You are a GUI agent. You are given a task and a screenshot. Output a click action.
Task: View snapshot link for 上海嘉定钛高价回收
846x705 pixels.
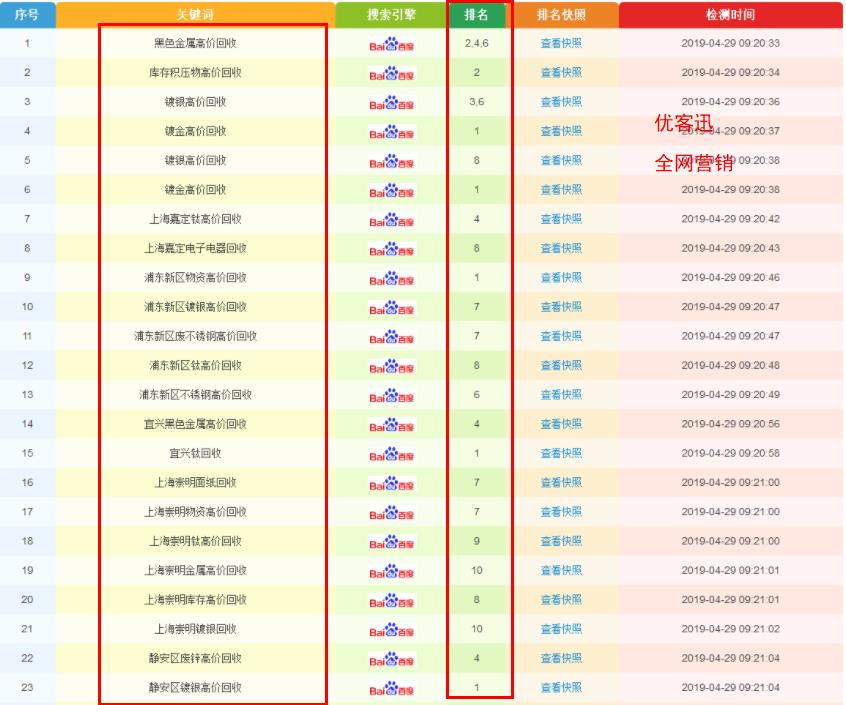[x=561, y=218]
